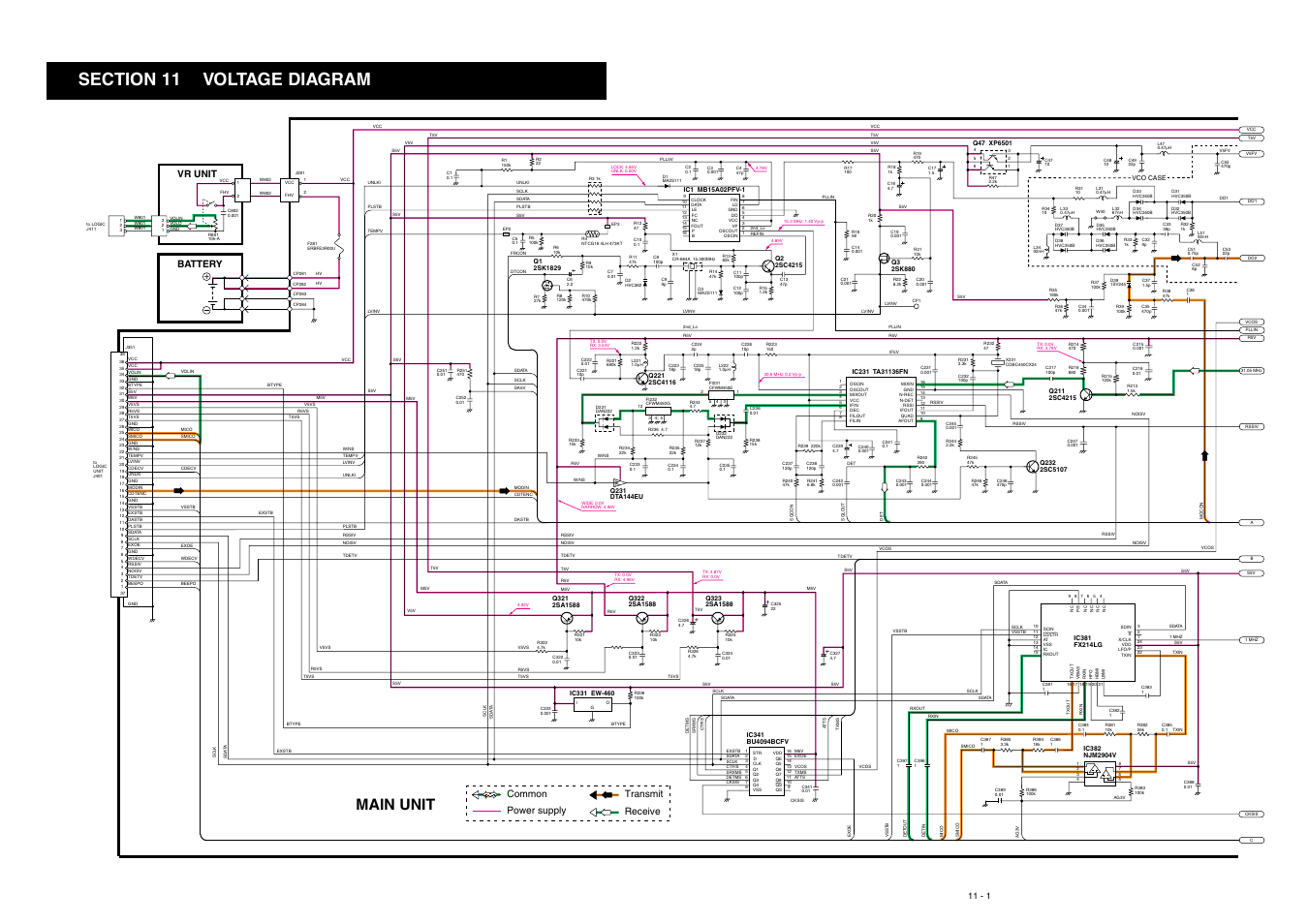Image resolution: width=1308 pixels, height=924 pixels.
Task: Click the IC381 FX214LG label
Action: tap(1088, 642)
